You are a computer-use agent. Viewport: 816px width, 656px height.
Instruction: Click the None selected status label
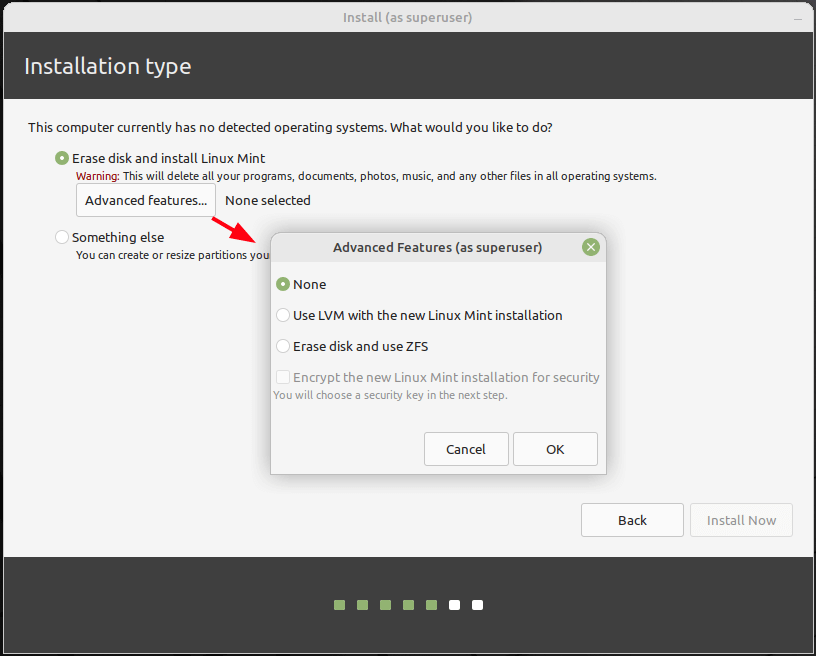pyautogui.click(x=268, y=200)
